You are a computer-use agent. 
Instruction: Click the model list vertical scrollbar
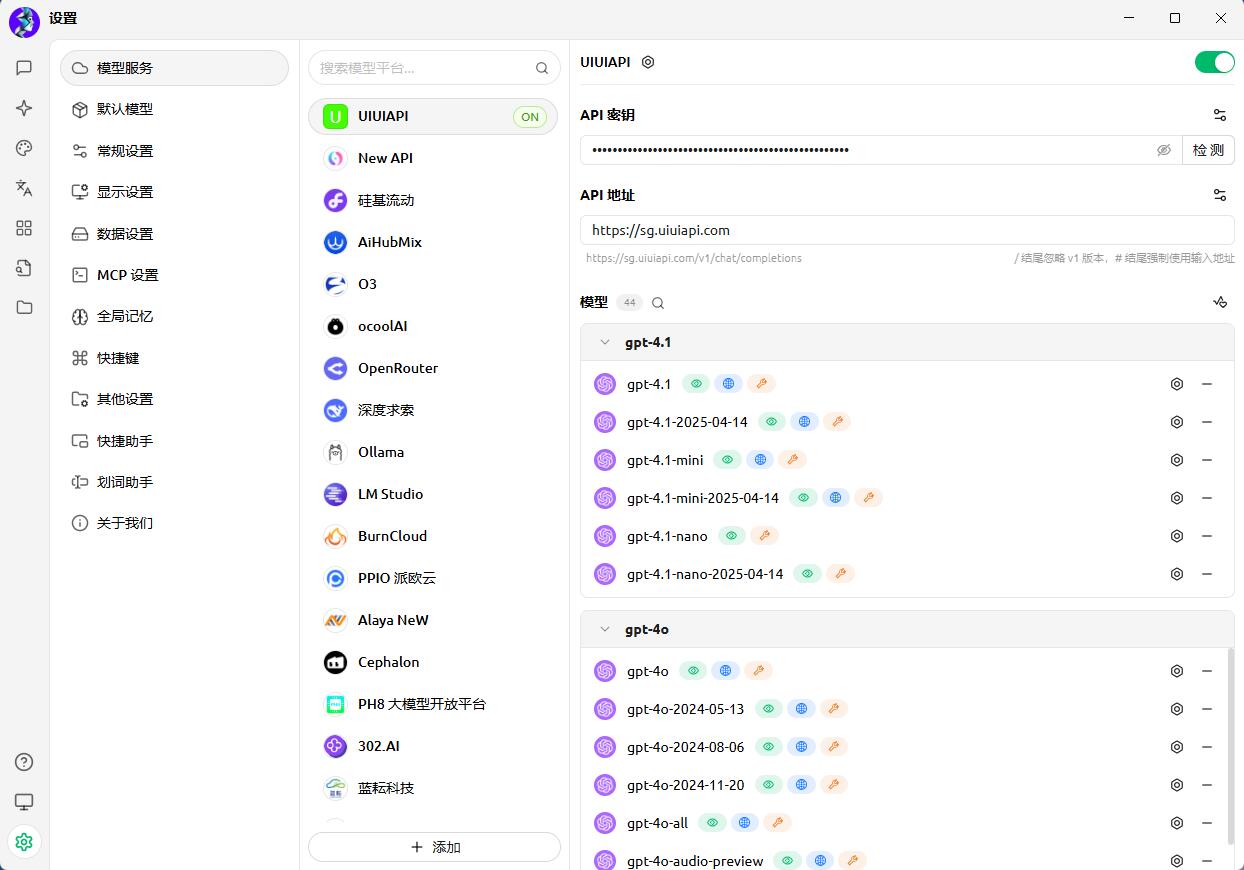coord(1231,745)
